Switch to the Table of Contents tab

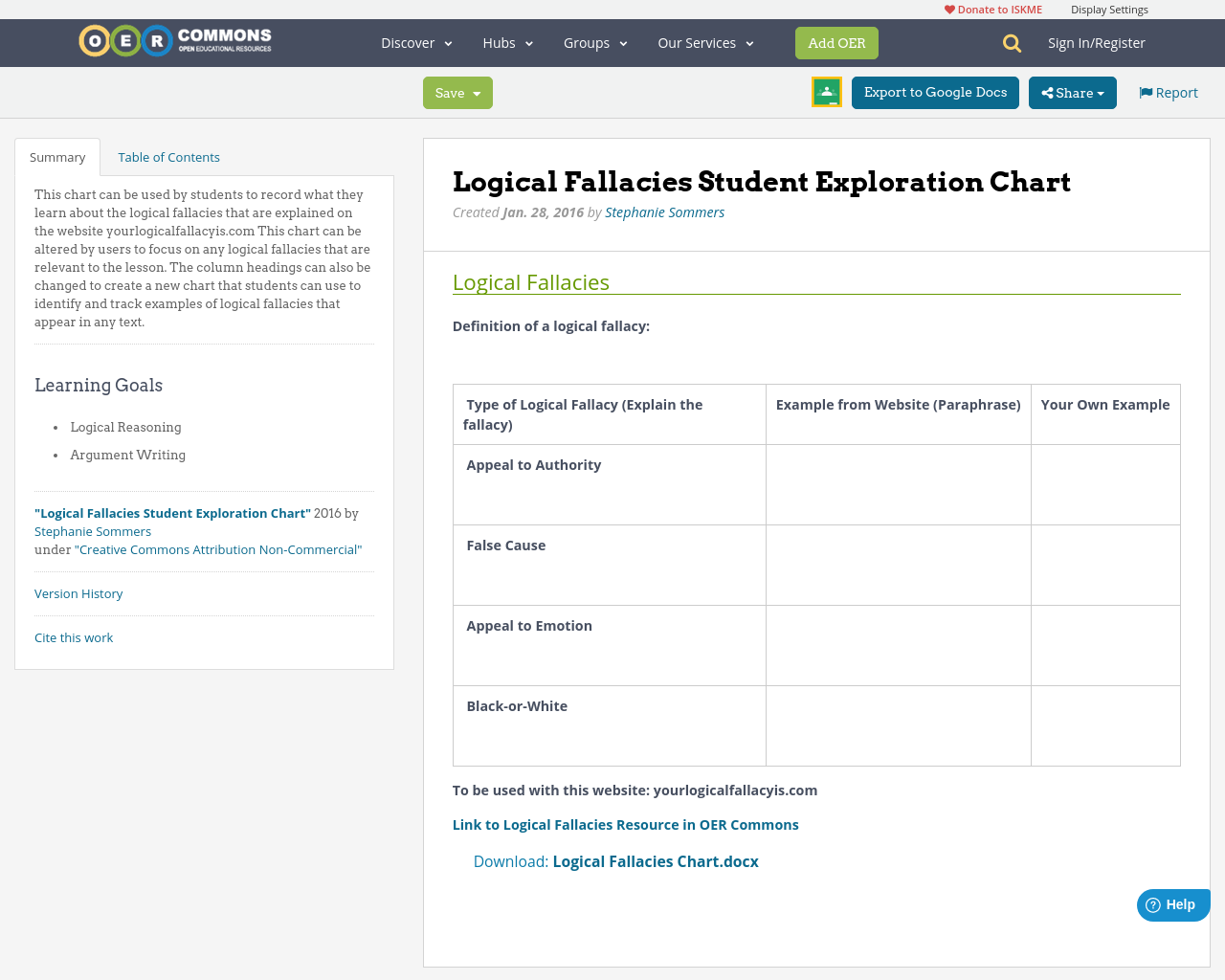coord(168,156)
